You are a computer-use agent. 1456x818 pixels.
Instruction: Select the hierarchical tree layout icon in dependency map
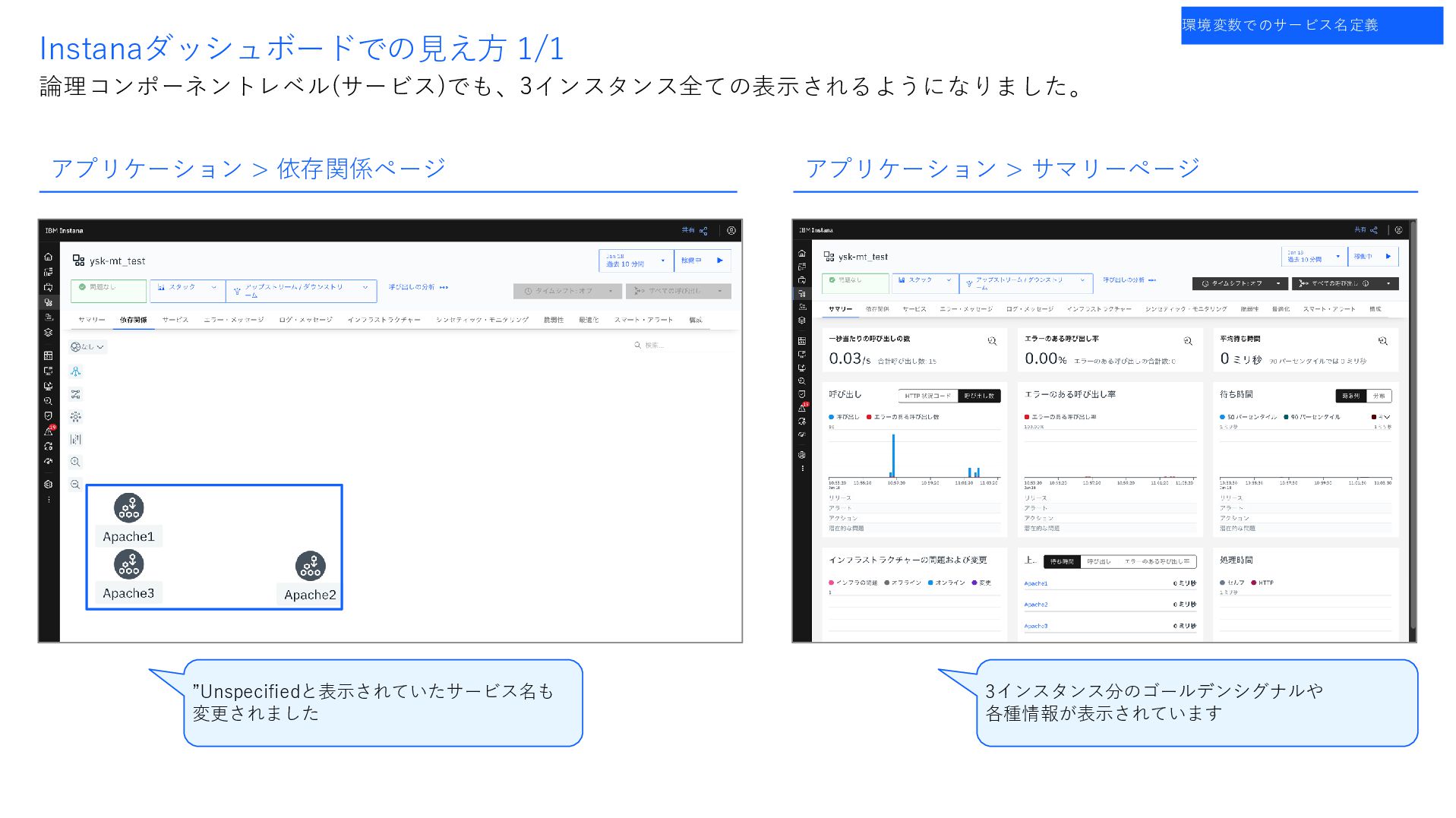[x=75, y=371]
